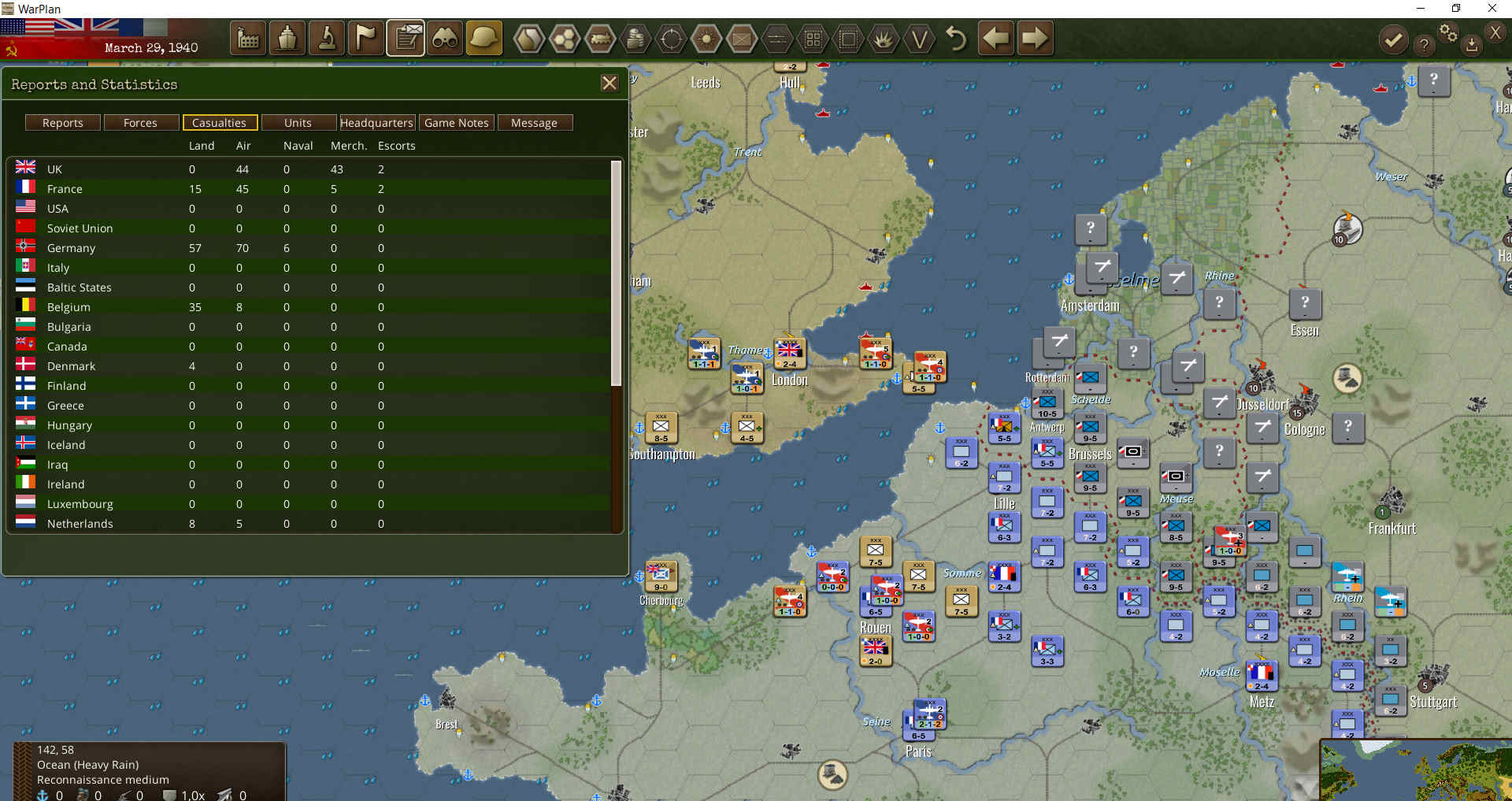The width and height of the screenshot is (1512, 801).
Task: Save game with the download icon
Action: (1471, 45)
